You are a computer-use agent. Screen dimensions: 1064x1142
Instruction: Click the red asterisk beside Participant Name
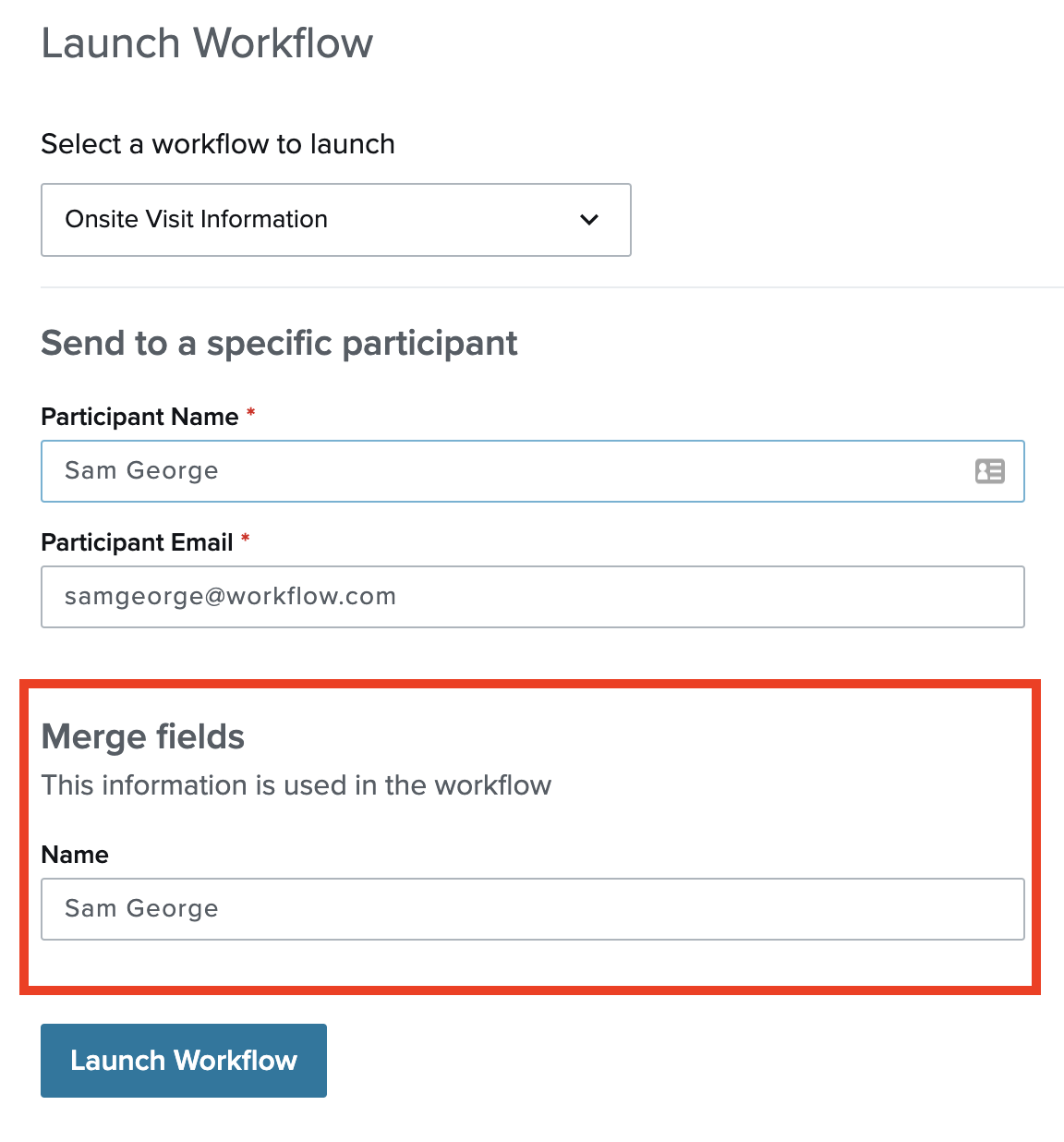coord(250,413)
